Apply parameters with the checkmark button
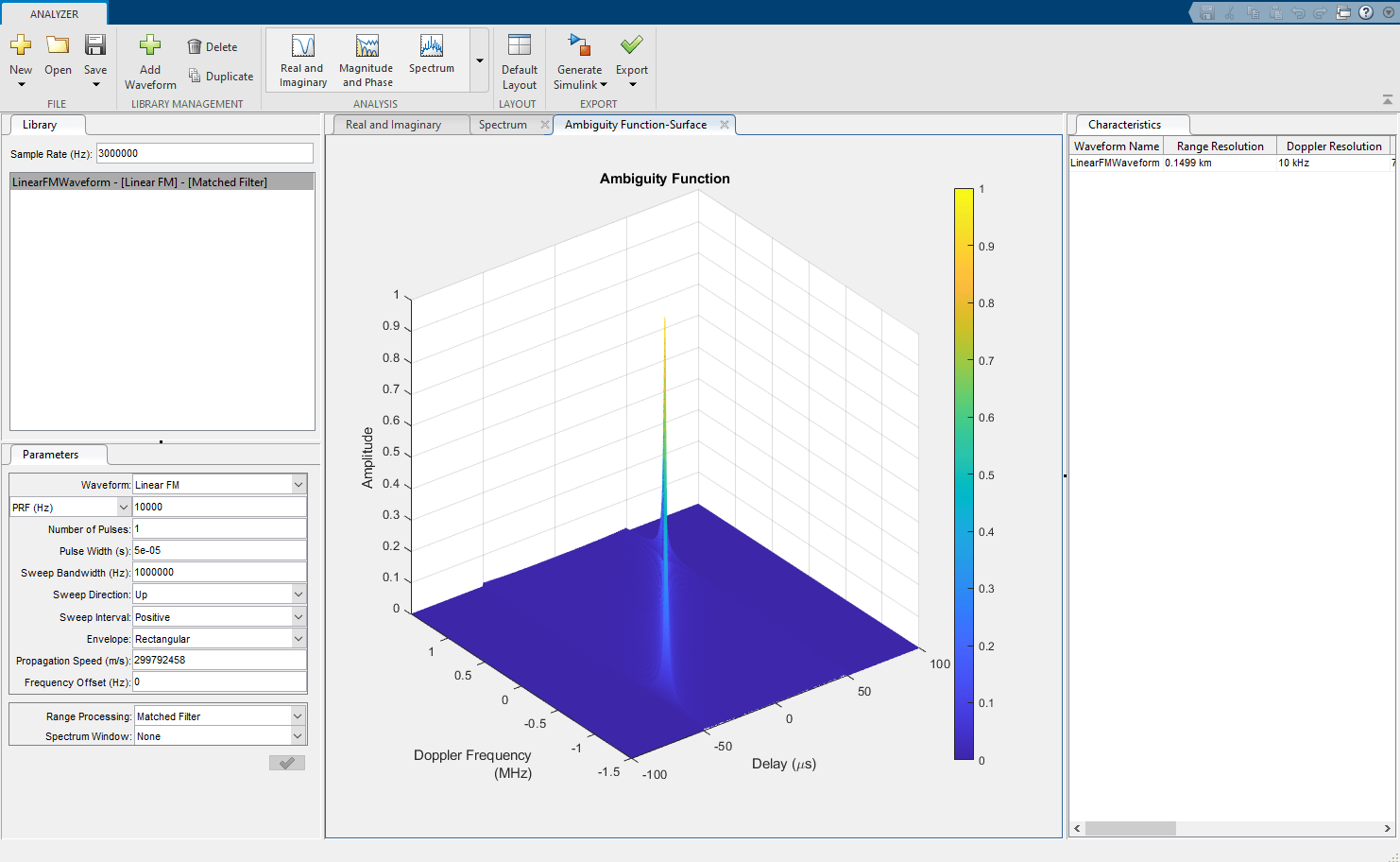The height and width of the screenshot is (862, 1400). [x=286, y=762]
